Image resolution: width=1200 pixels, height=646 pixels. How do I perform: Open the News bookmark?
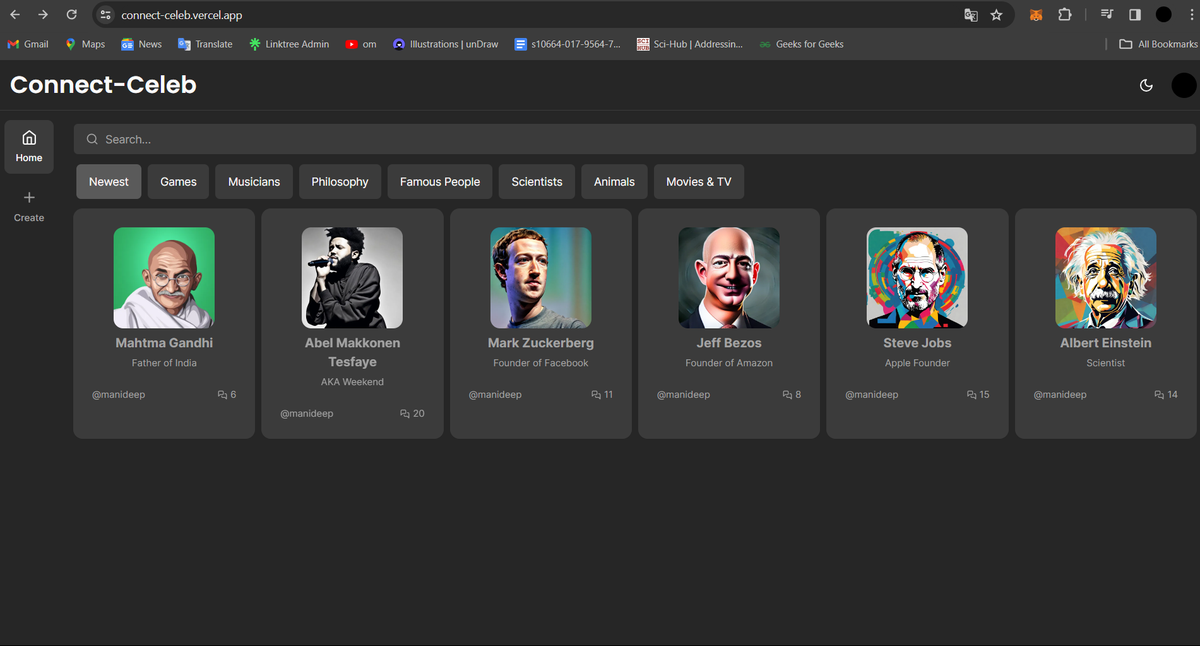point(141,44)
